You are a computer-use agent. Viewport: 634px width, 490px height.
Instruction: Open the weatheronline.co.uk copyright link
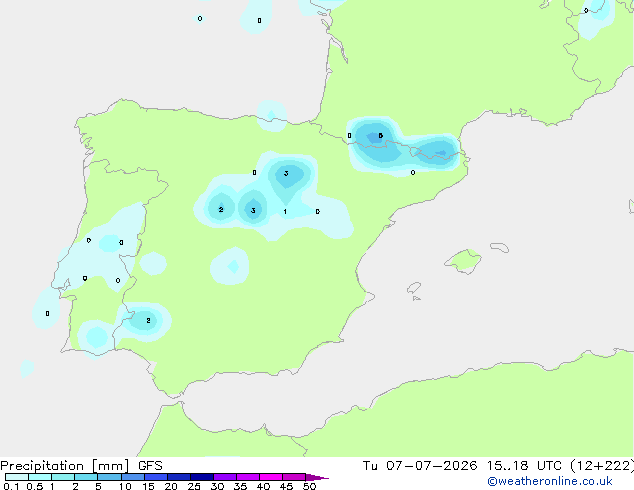point(550,481)
